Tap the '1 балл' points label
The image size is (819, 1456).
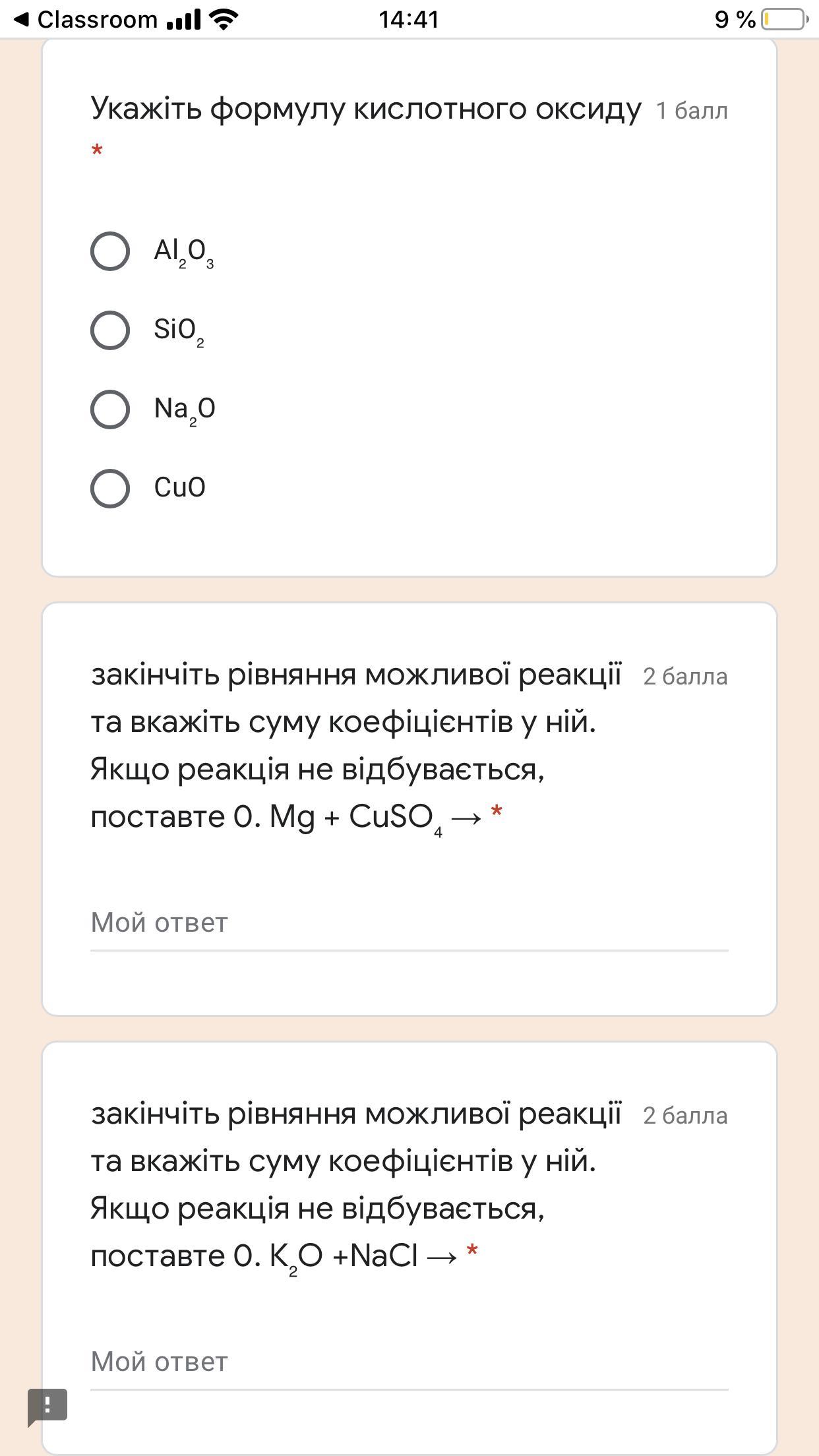point(692,111)
